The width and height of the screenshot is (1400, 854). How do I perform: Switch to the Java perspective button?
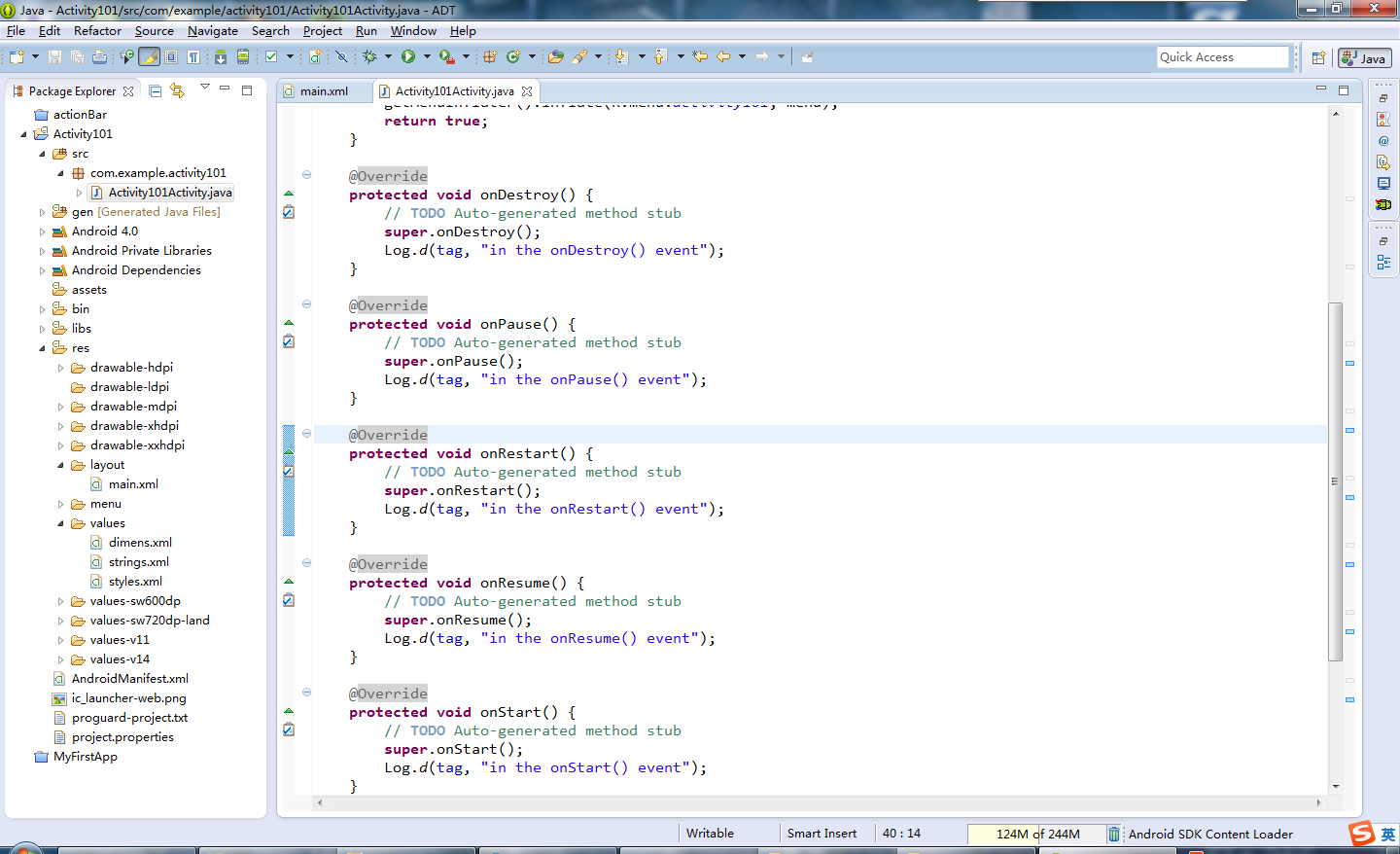coord(1364,58)
